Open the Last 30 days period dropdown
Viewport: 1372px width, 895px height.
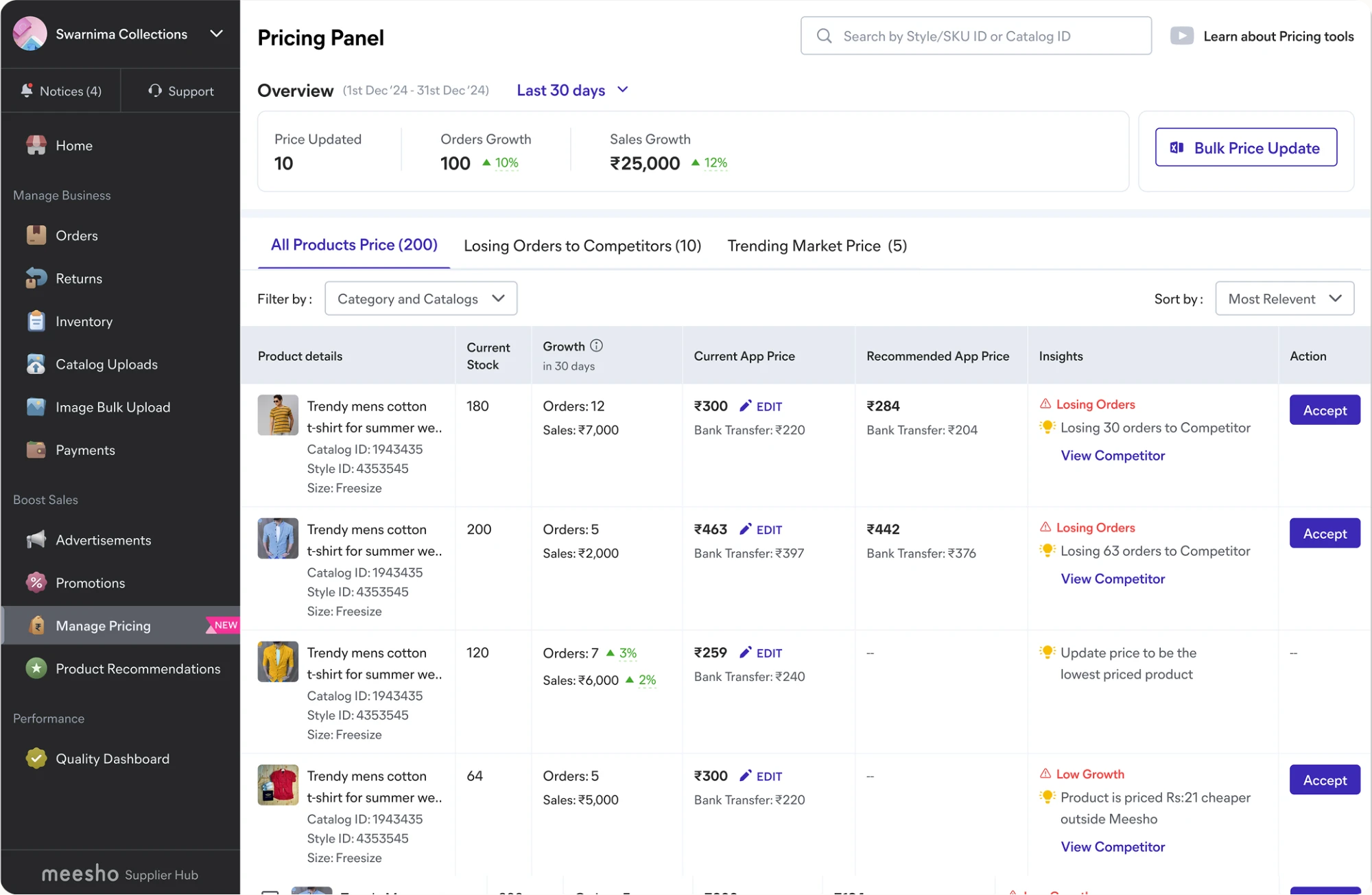pyautogui.click(x=572, y=90)
